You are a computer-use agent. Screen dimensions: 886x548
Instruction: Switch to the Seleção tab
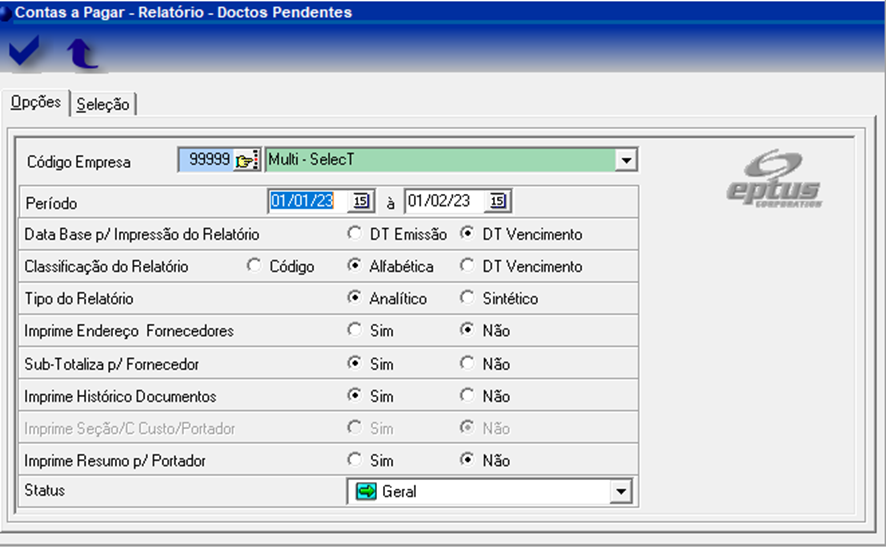tap(103, 104)
